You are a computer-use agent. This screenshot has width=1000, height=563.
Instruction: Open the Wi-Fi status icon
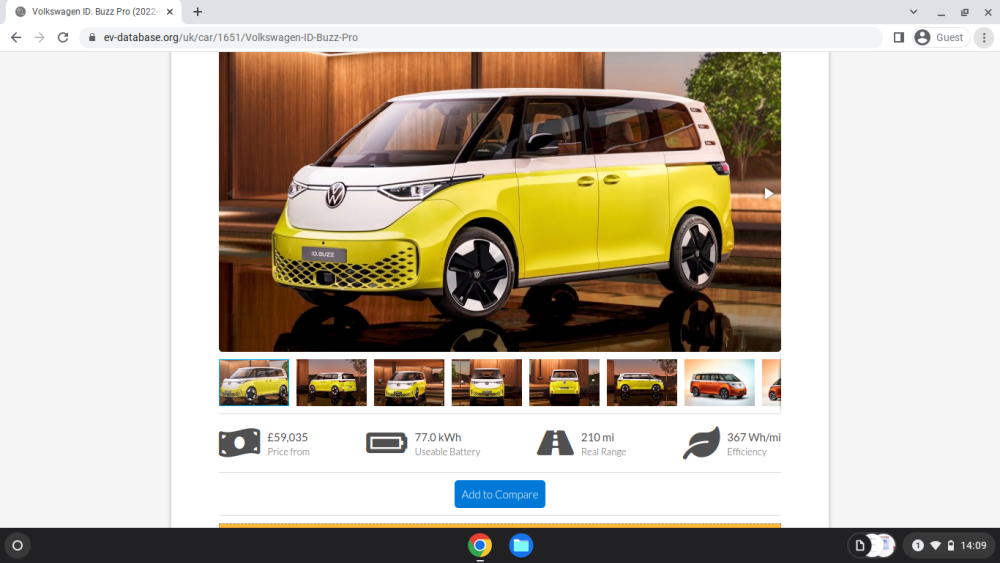click(935, 545)
